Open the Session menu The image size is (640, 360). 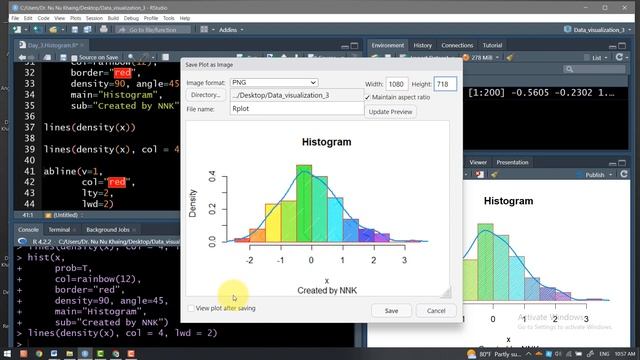(x=94, y=18)
